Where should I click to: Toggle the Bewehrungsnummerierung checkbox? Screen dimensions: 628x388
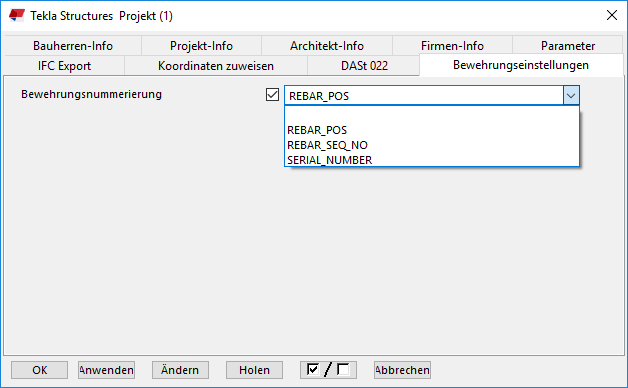272,95
